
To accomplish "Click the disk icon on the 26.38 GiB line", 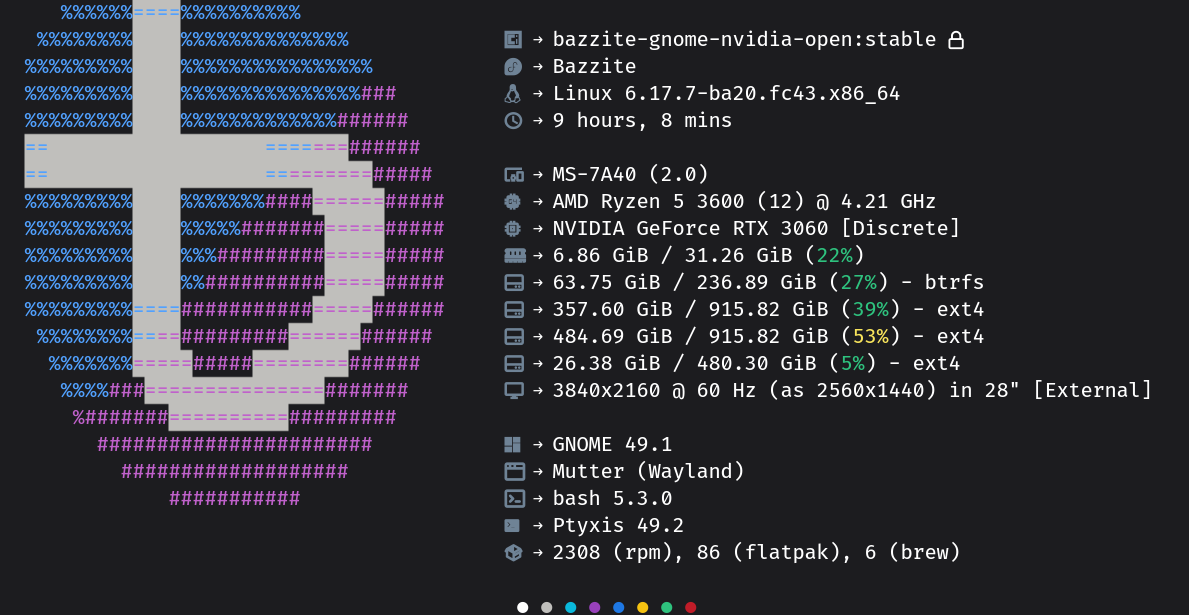I will (x=514, y=364).
